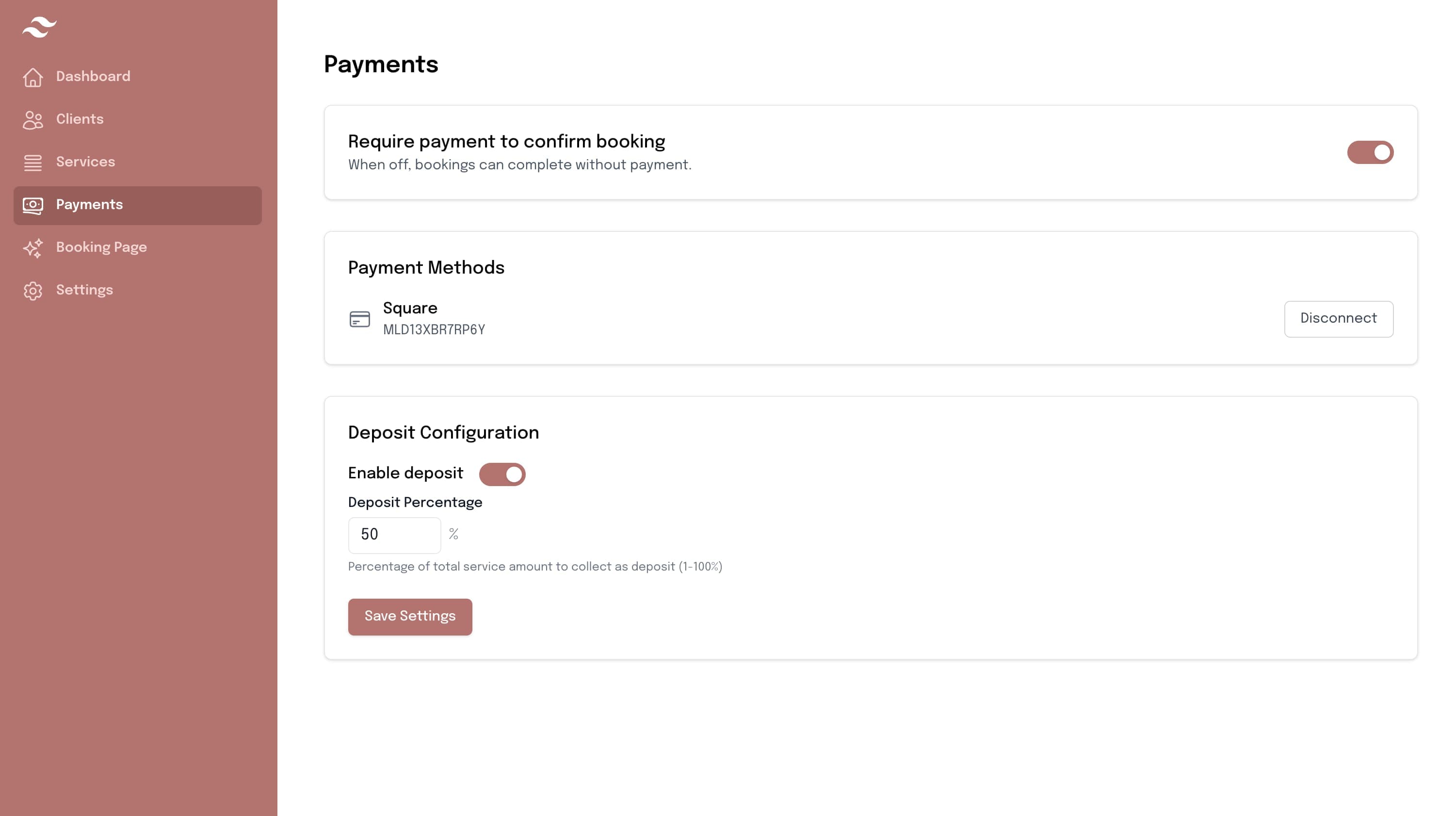Click the Clients people icon
The width and height of the screenshot is (1456, 816).
click(x=33, y=120)
